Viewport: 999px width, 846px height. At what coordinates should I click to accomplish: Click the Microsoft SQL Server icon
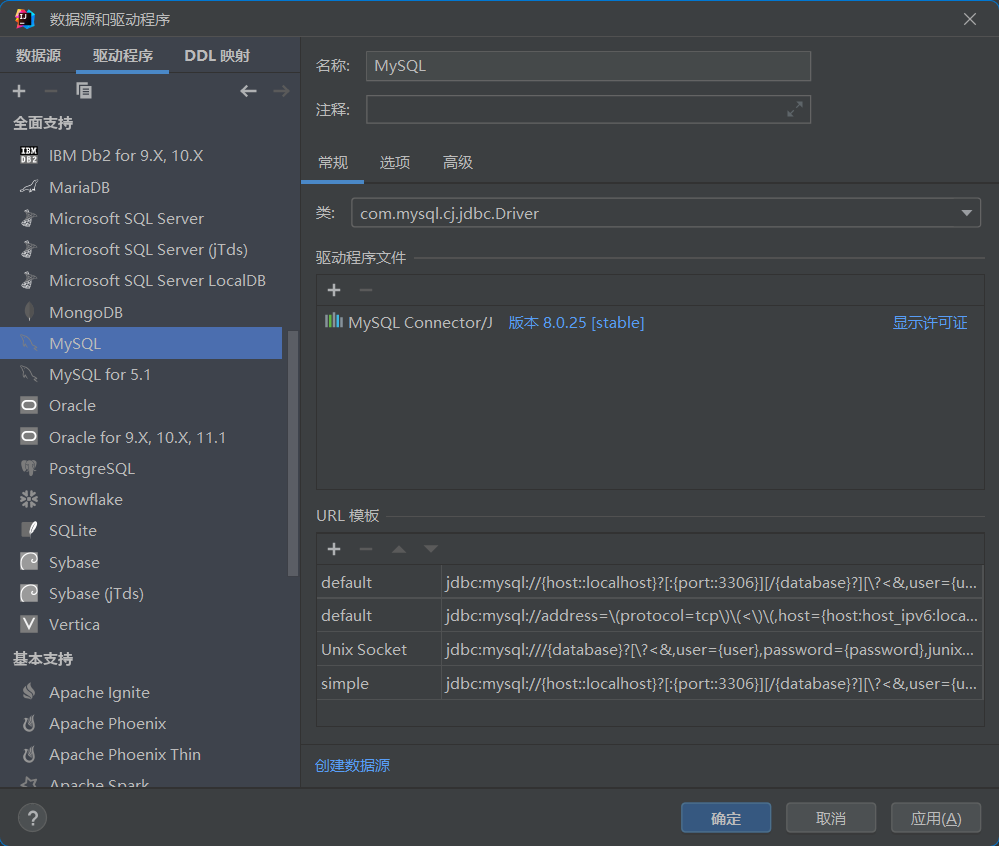click(x=29, y=218)
